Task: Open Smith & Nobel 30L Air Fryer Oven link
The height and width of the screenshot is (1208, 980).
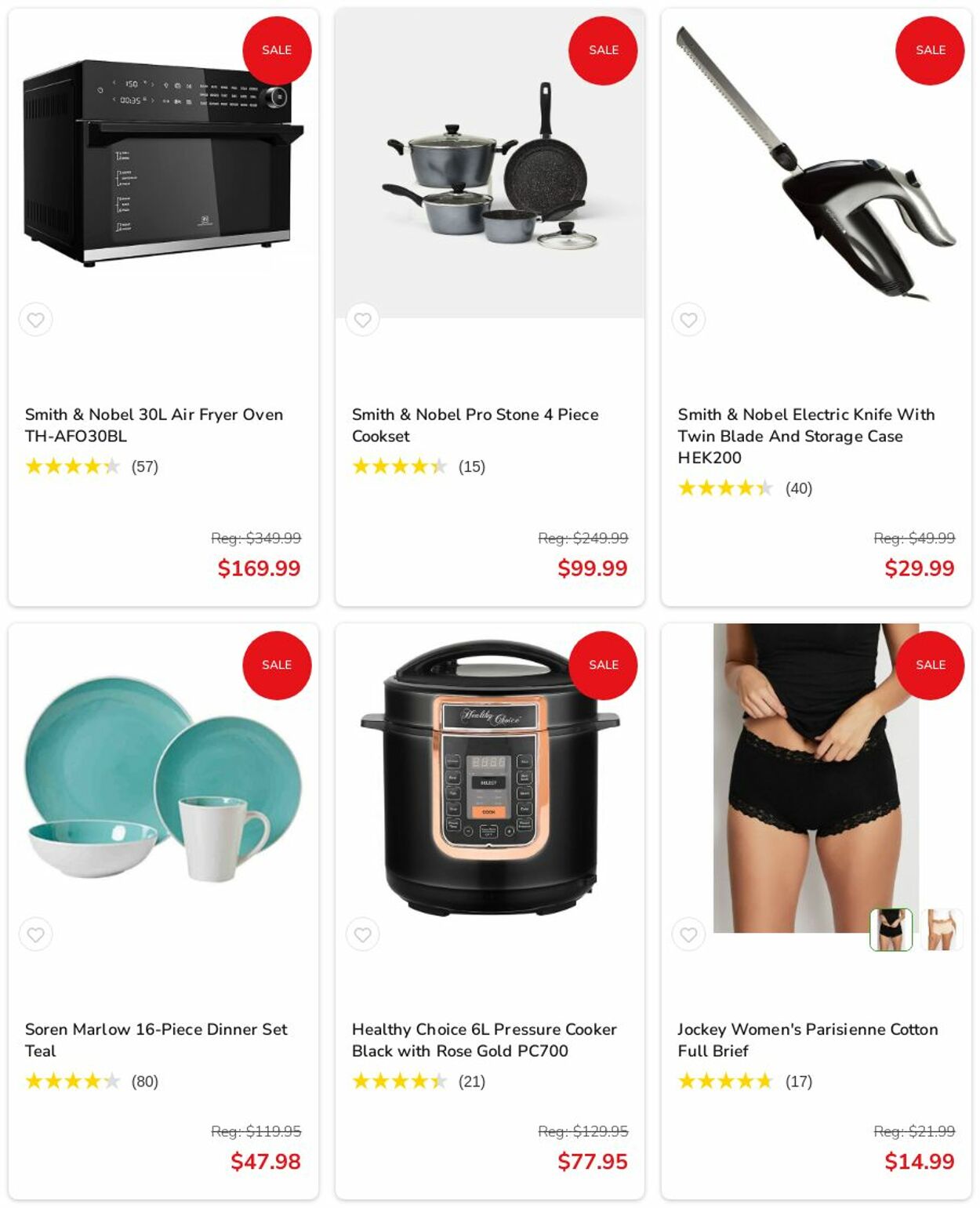Action: pos(154,425)
